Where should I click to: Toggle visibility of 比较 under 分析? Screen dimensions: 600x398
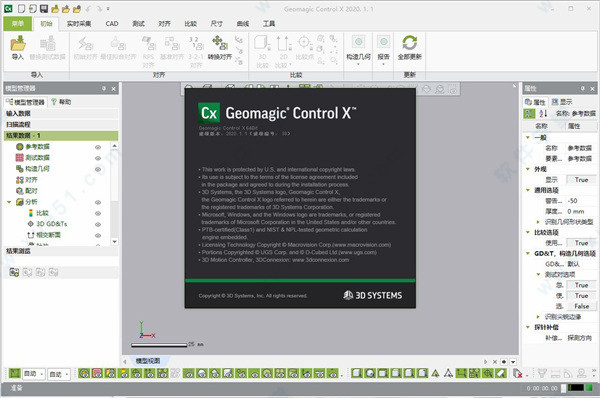click(x=98, y=213)
